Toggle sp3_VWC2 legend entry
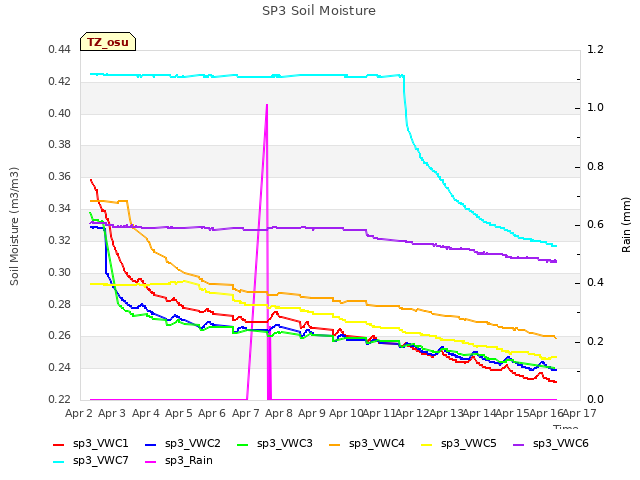This screenshot has width=640, height=480. (x=182, y=443)
